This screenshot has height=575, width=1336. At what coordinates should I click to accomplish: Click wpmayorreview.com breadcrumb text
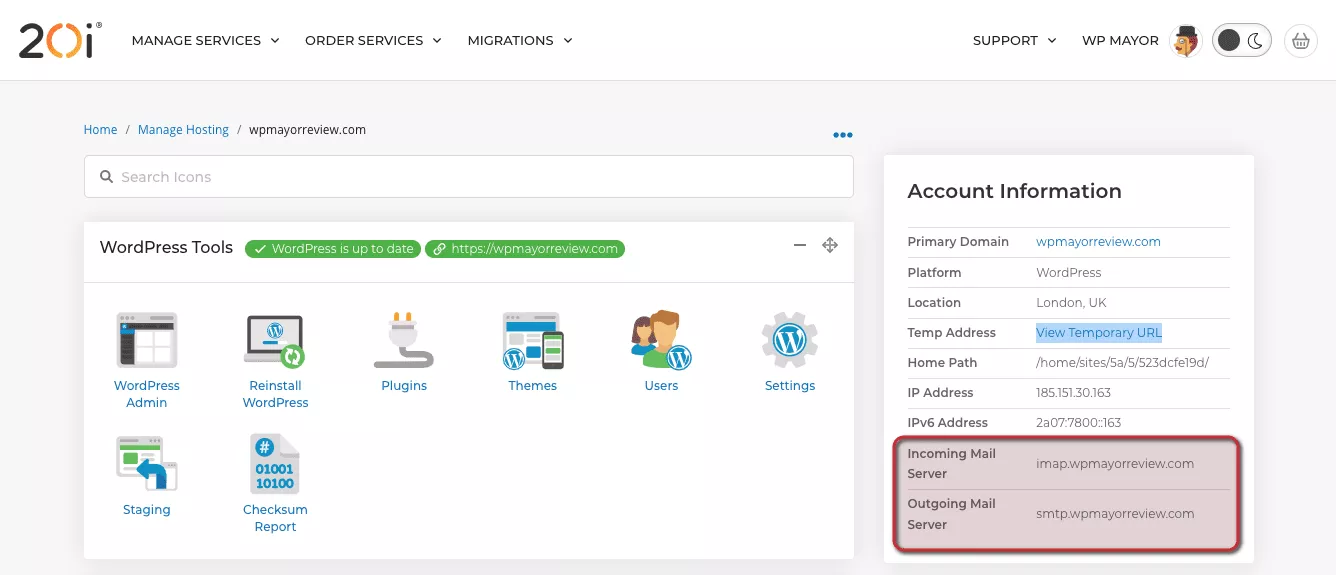point(307,130)
